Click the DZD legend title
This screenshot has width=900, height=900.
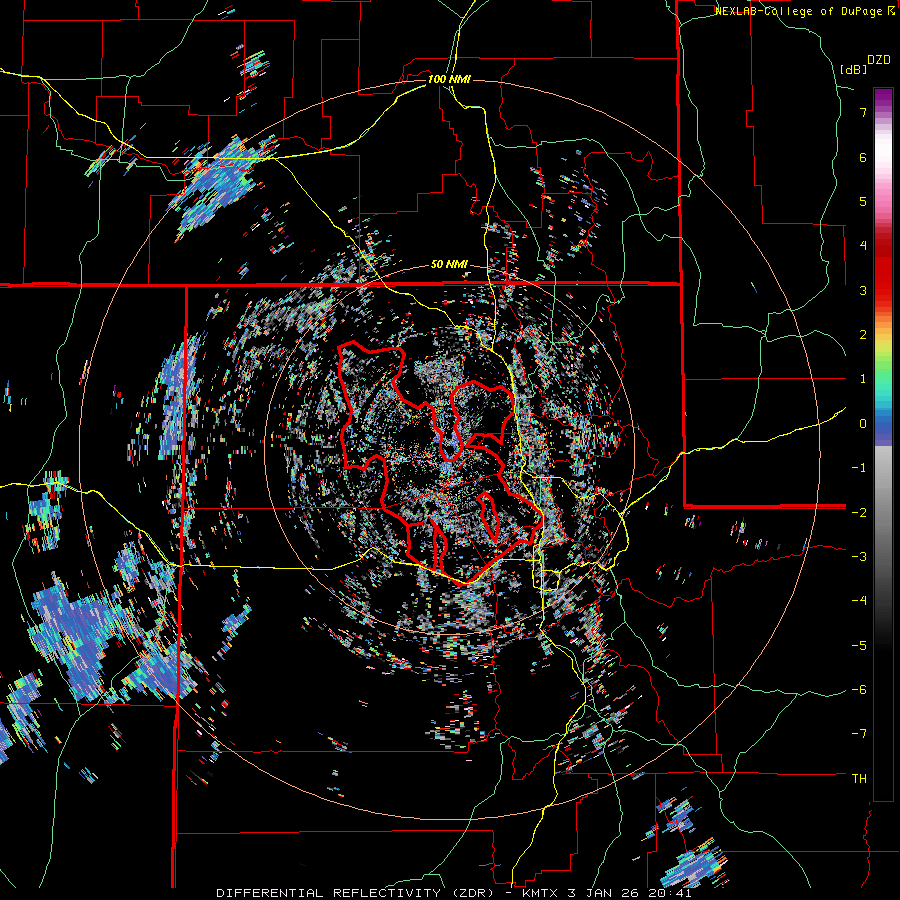[878, 60]
